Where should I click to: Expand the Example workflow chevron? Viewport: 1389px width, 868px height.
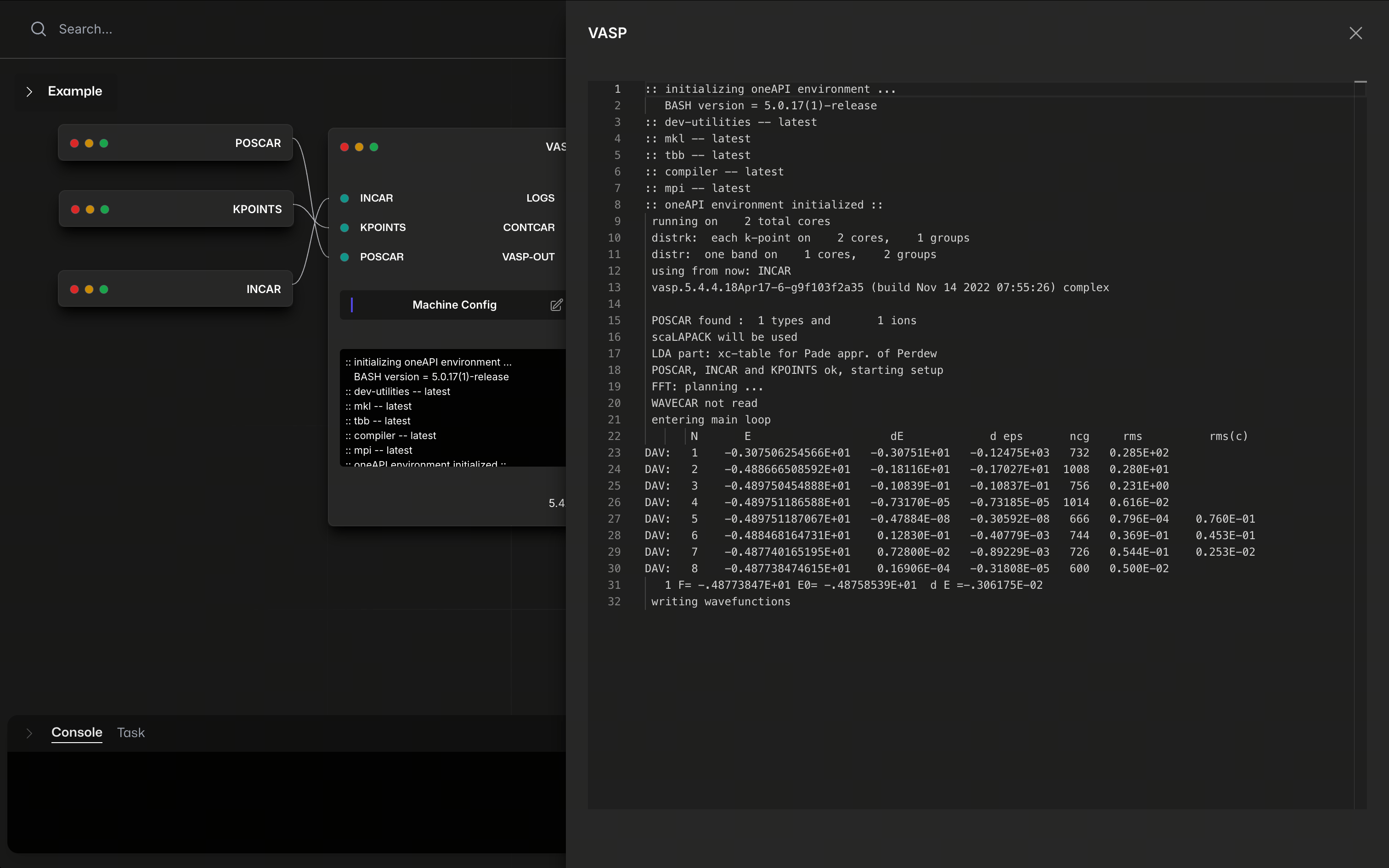(29, 91)
